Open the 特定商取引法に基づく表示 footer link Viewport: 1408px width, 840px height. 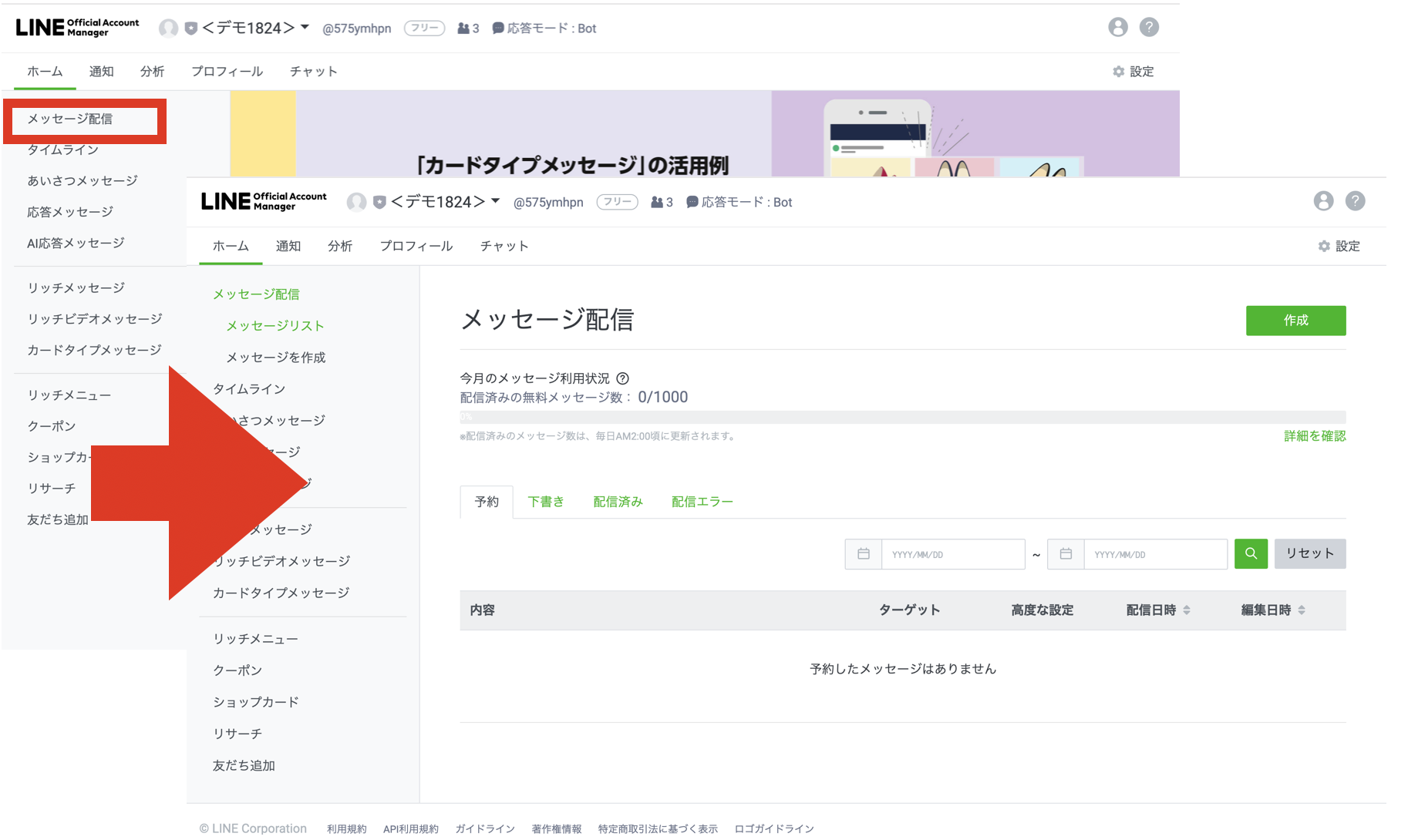658,828
